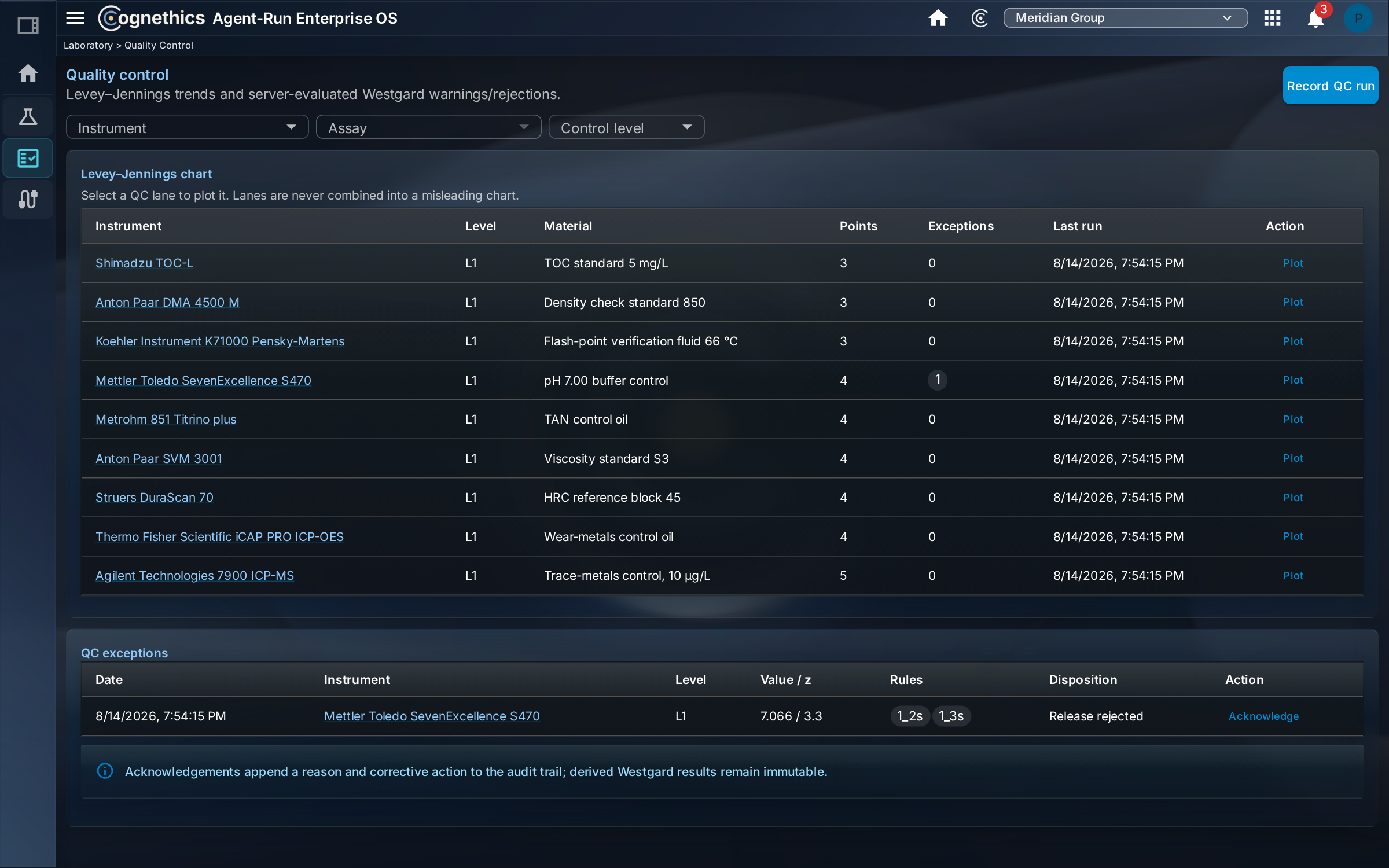1389x868 pixels.
Task: Click the Value / z column header
Action: click(785, 679)
